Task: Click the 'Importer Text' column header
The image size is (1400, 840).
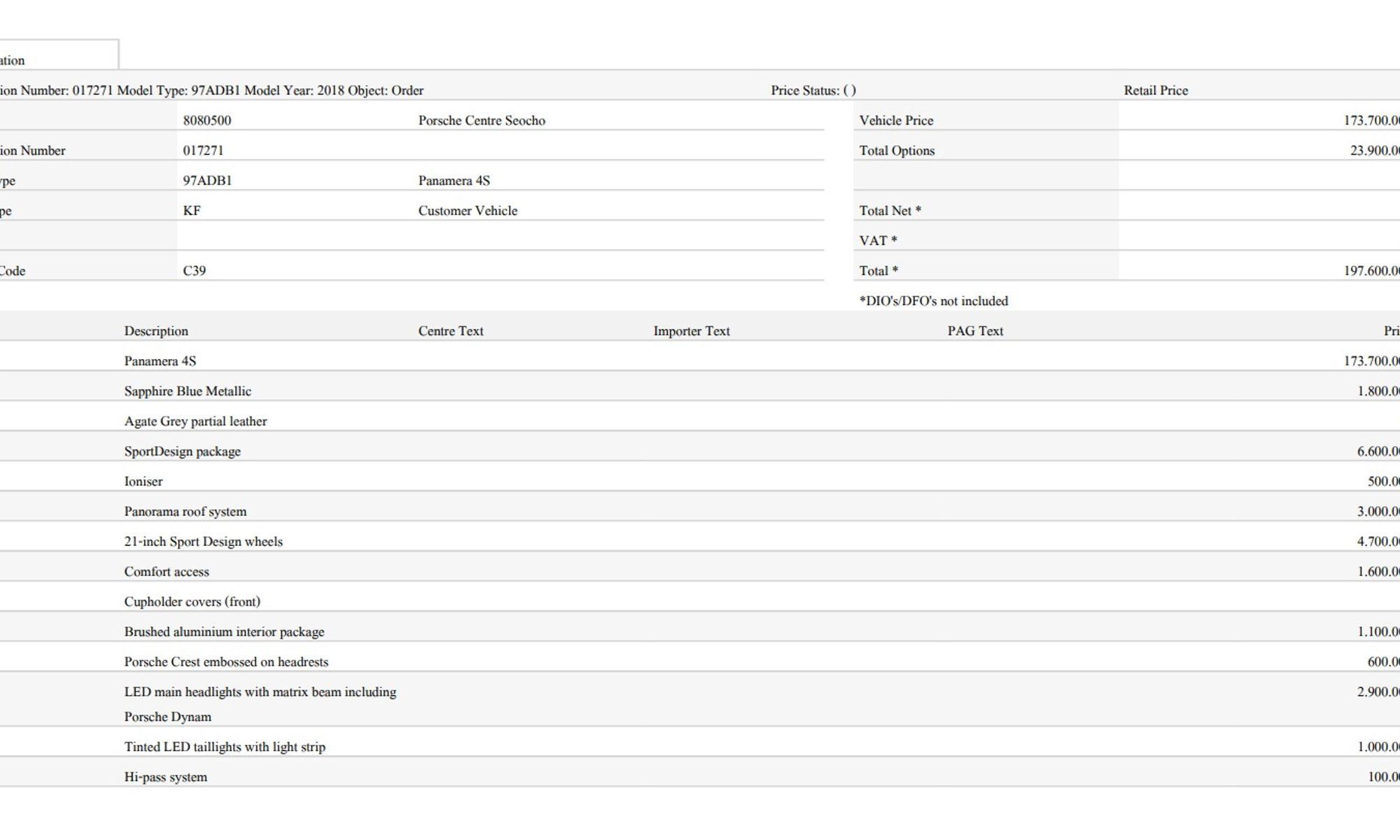Action: click(x=692, y=331)
